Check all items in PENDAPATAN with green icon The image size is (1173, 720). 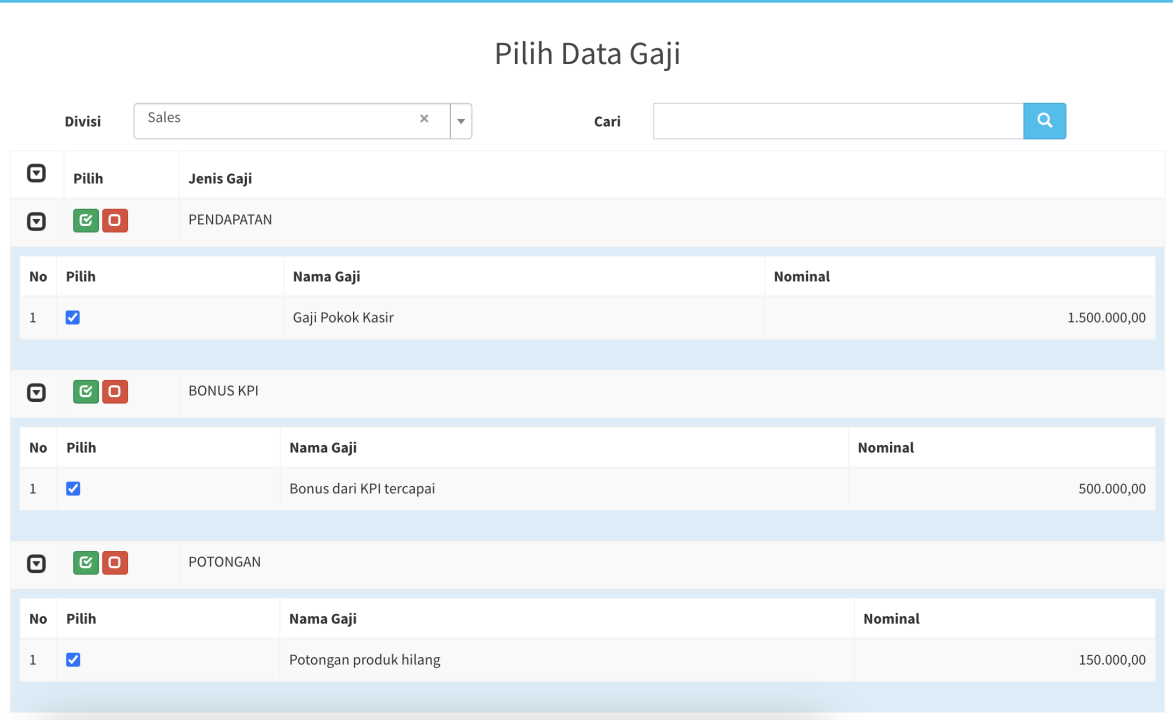pyautogui.click(x=86, y=220)
